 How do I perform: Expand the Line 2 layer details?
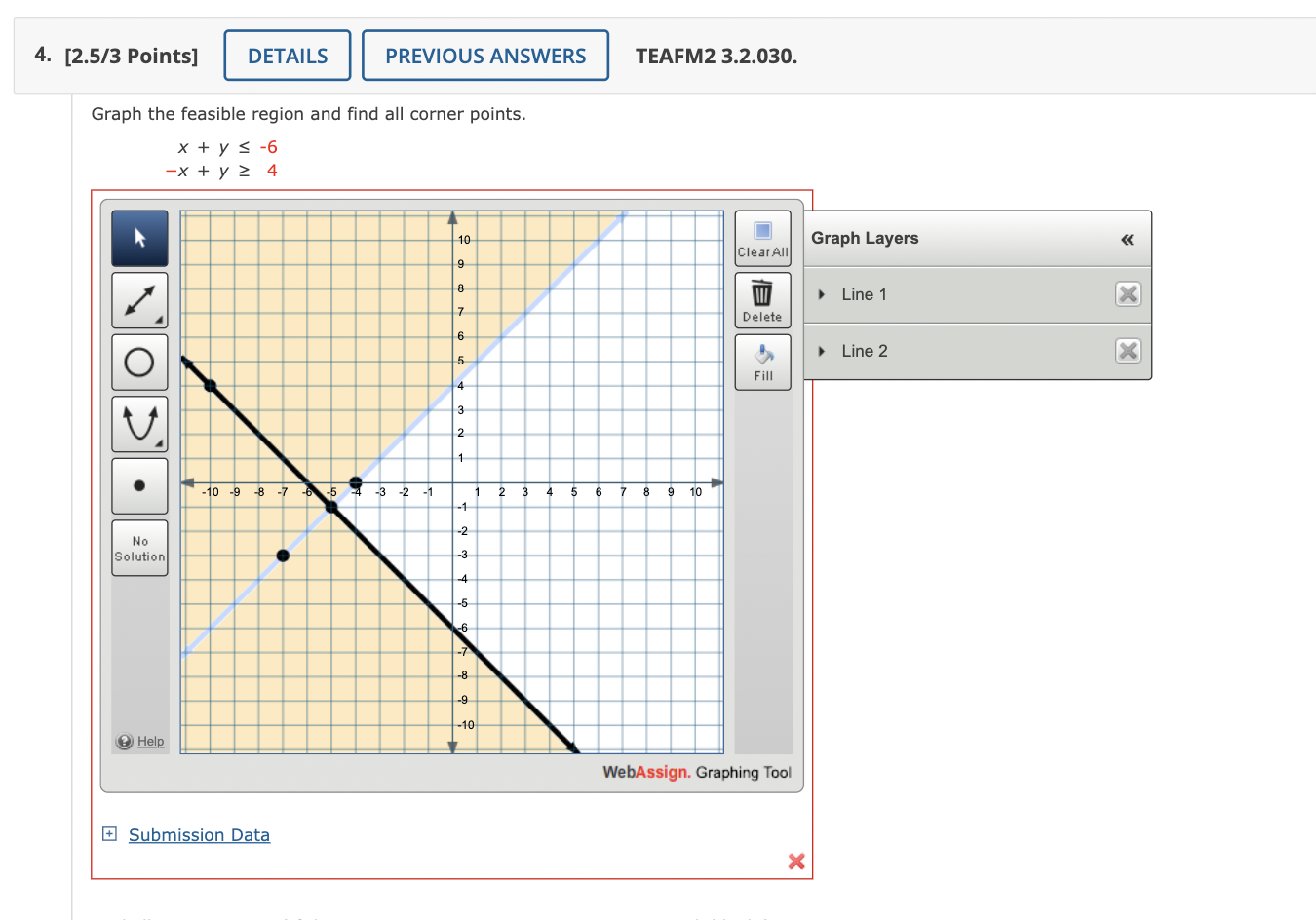point(821,351)
